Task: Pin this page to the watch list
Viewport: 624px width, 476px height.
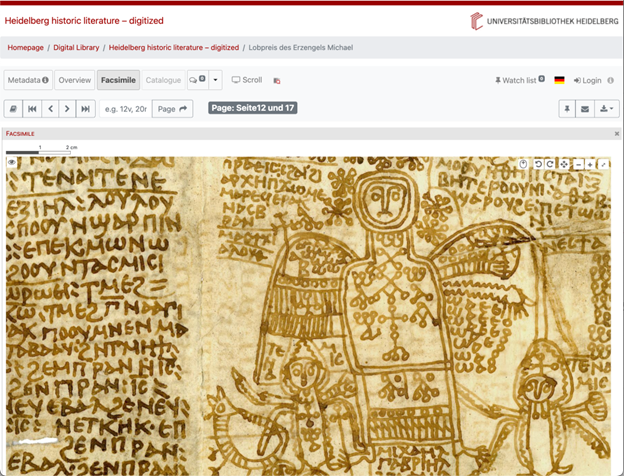Action: click(567, 109)
